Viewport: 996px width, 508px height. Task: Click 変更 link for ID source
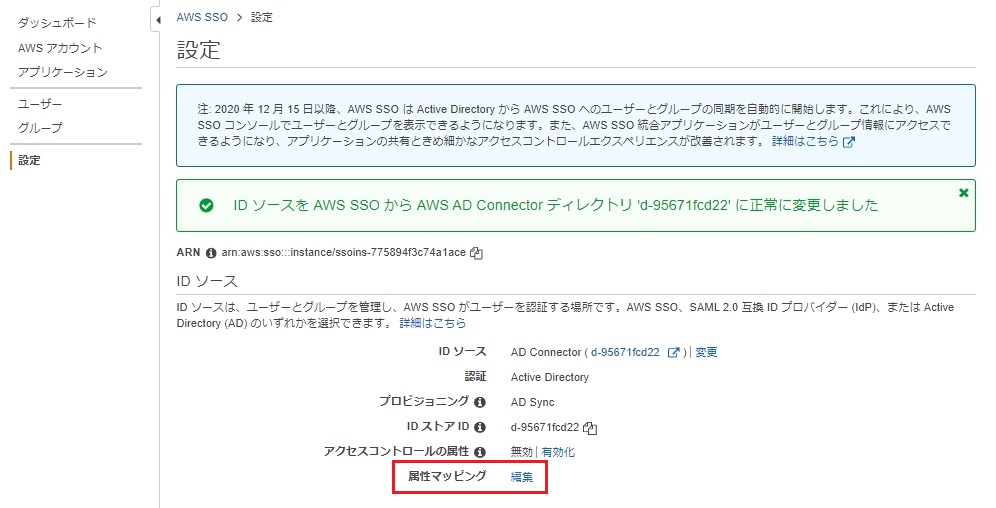pyautogui.click(x=706, y=352)
